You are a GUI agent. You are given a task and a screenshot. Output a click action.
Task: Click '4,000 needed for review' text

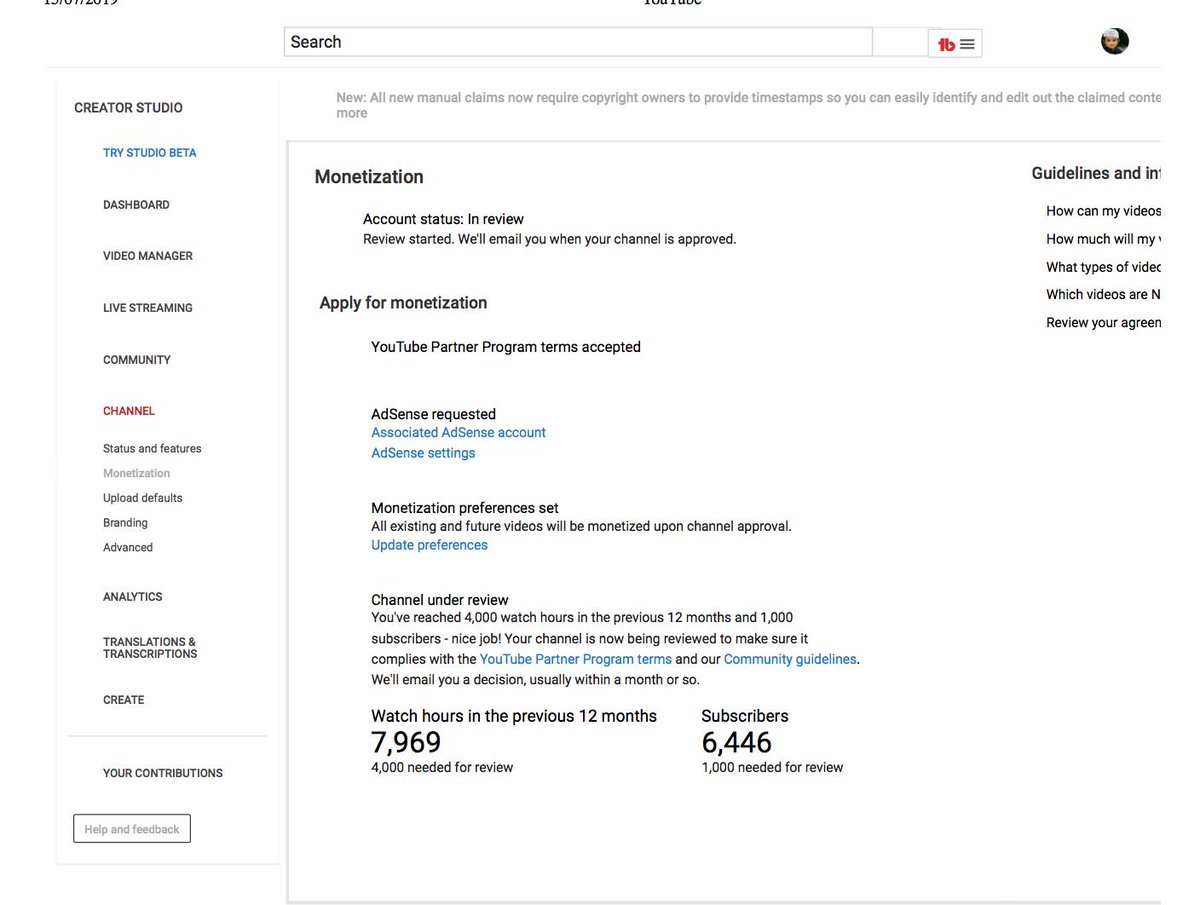442,768
